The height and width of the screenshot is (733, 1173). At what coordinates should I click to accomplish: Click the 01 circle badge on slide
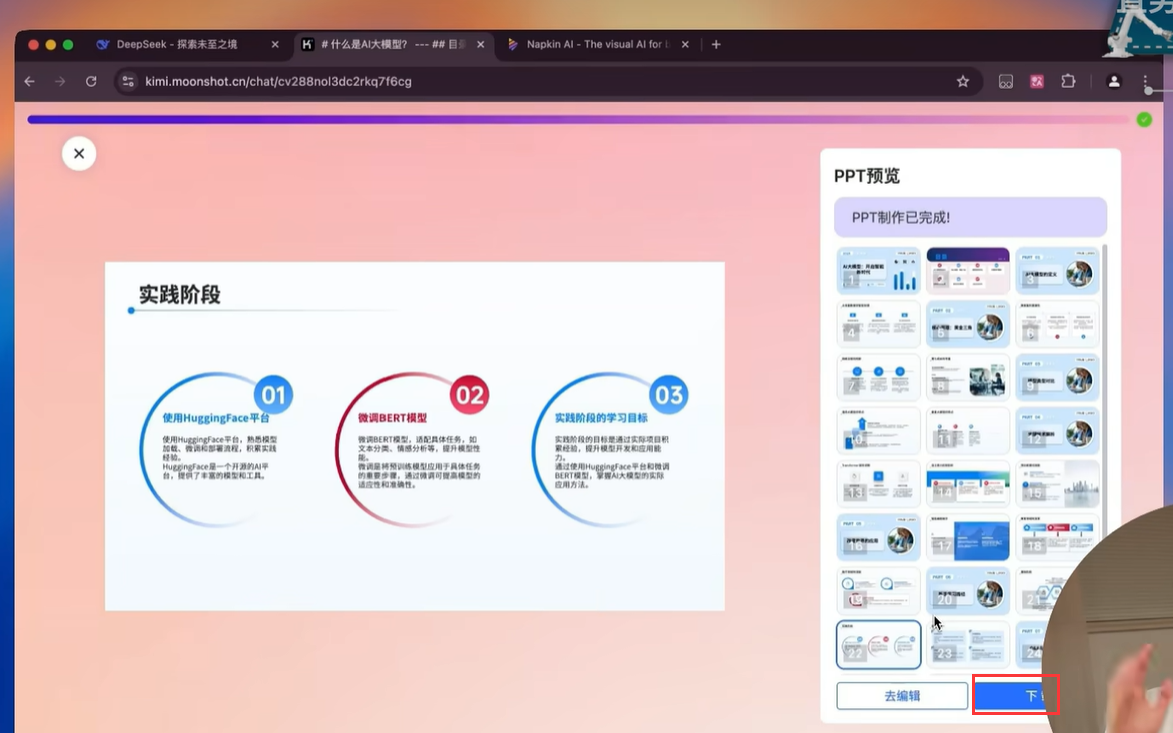[273, 394]
